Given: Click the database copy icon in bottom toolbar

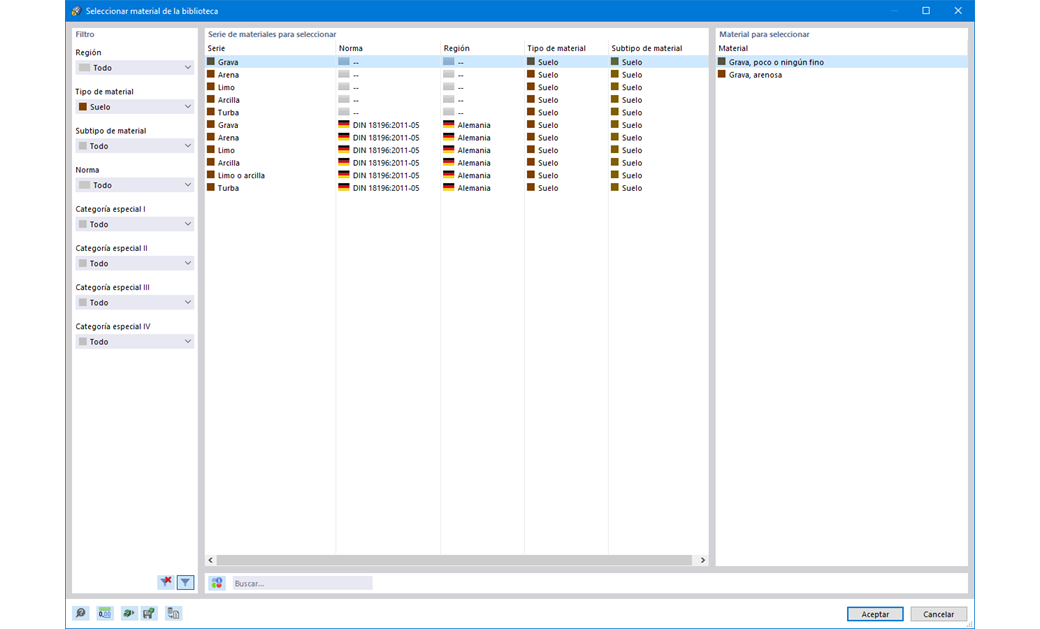Looking at the screenshot, I should coord(173,613).
